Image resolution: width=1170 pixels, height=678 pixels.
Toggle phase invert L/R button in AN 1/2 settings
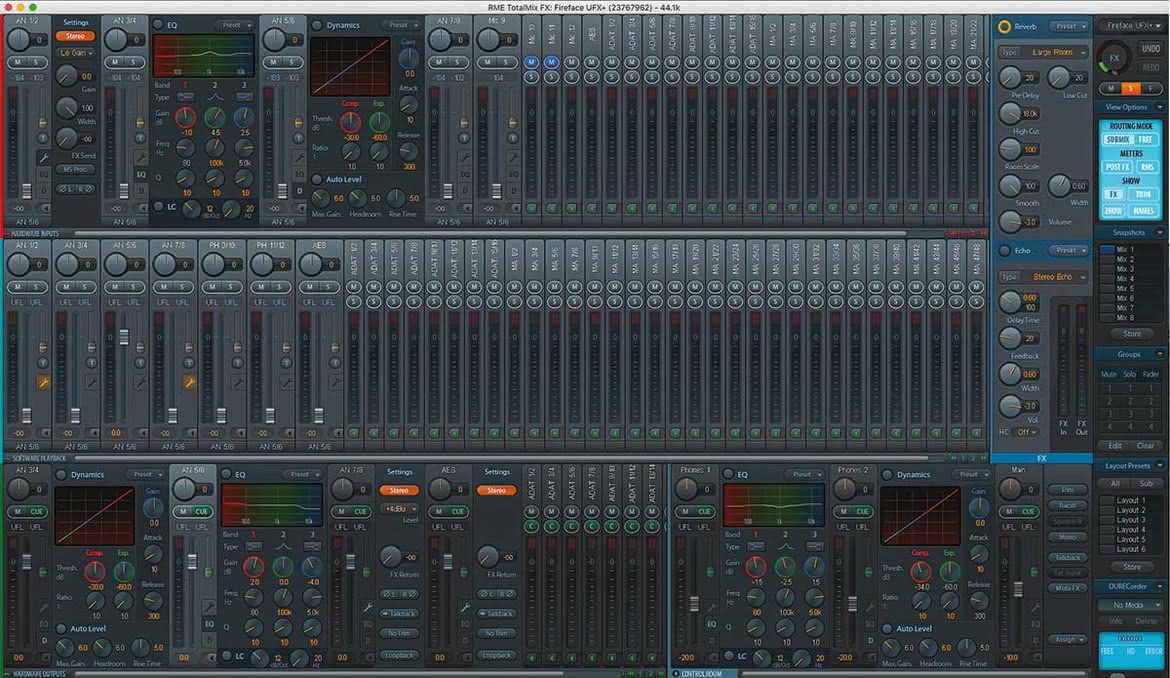75,189
